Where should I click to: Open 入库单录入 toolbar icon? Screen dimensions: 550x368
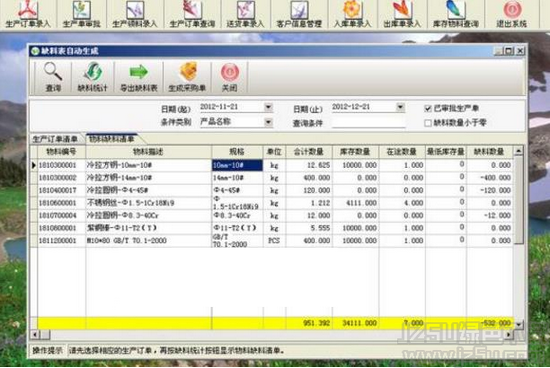(x=352, y=14)
